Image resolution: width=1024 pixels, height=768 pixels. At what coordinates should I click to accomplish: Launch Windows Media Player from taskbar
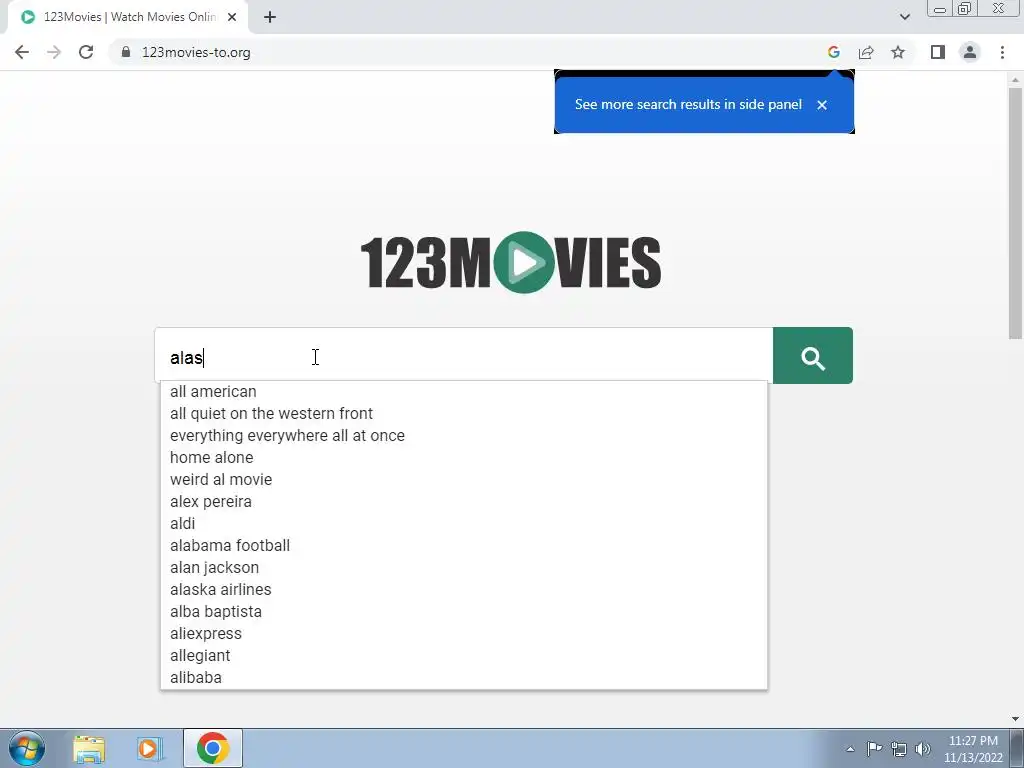point(150,748)
